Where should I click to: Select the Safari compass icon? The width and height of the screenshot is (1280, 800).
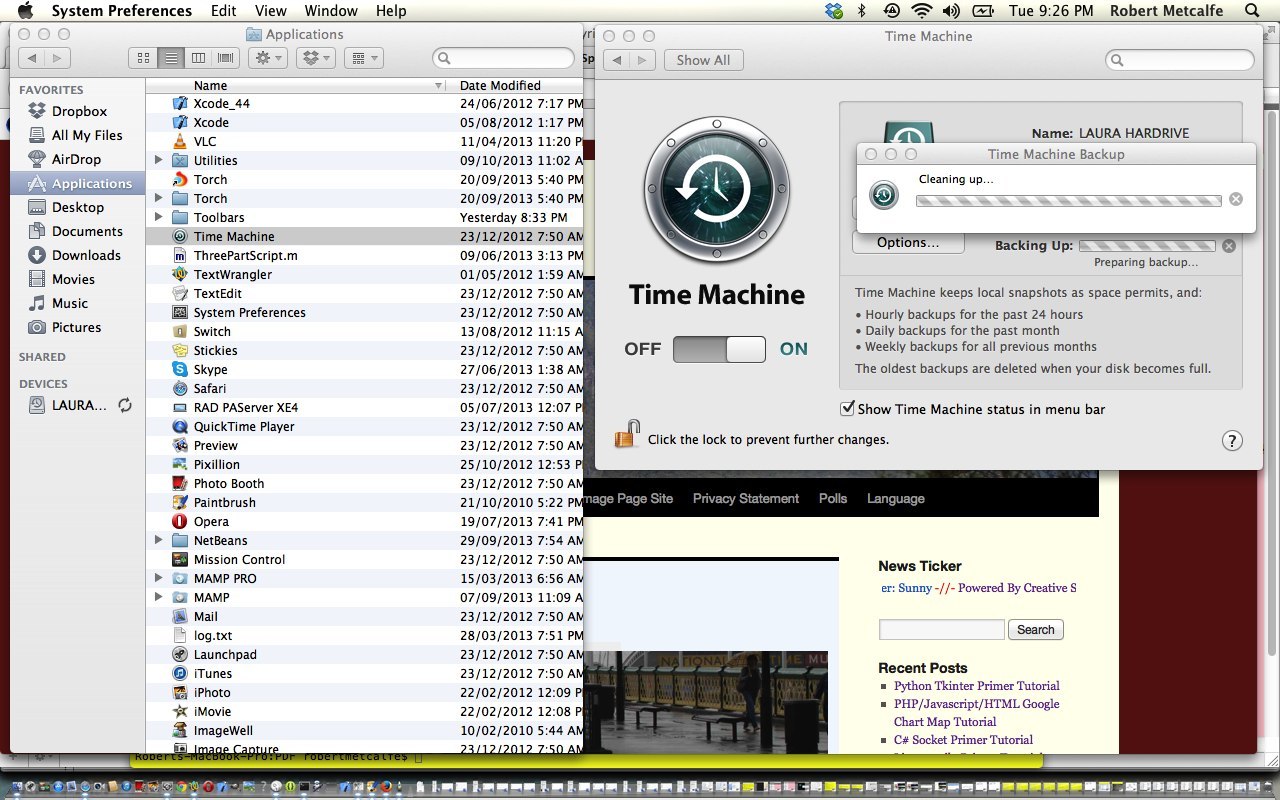(x=180, y=388)
